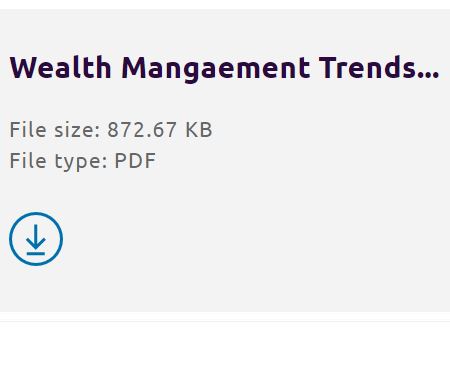Click the "KB" unit text
450x371 pixels.
(x=199, y=129)
